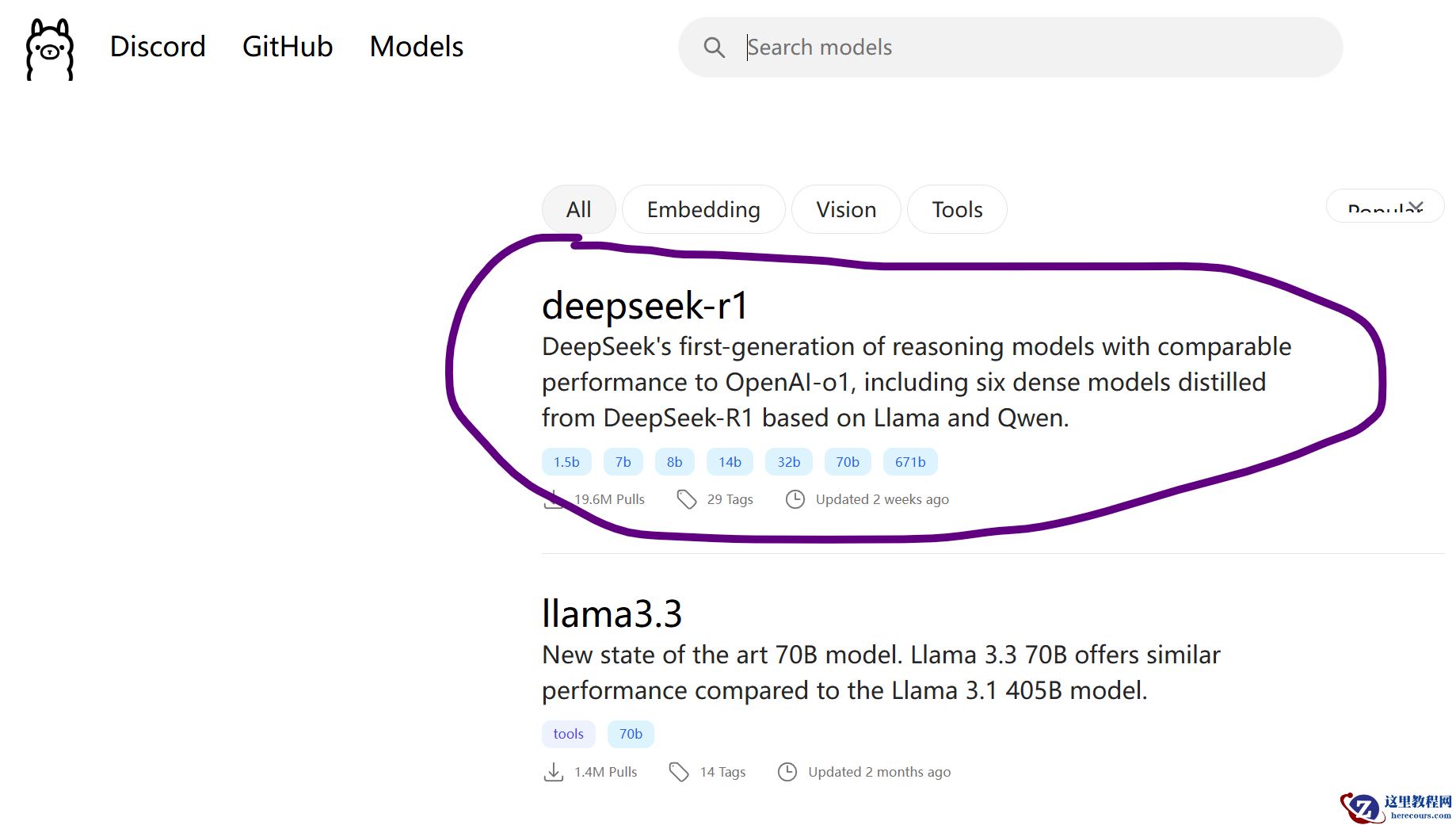Filter models by Embedding

[x=703, y=209]
